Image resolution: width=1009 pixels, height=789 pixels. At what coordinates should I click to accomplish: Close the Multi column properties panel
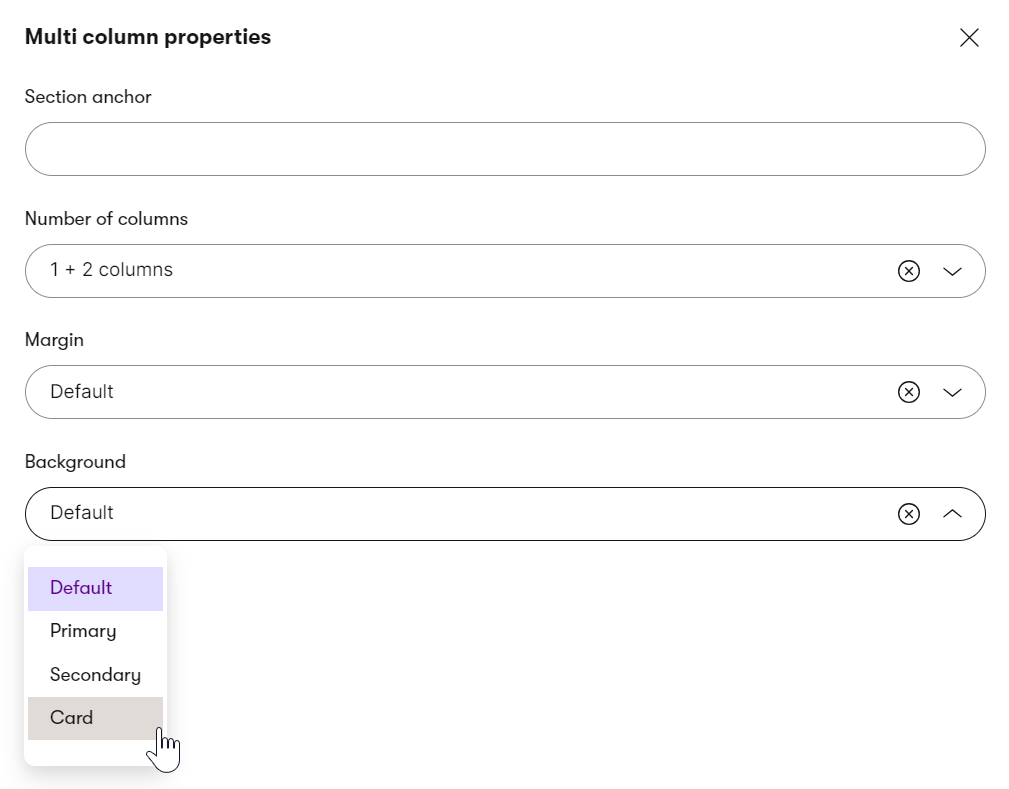[x=969, y=37]
